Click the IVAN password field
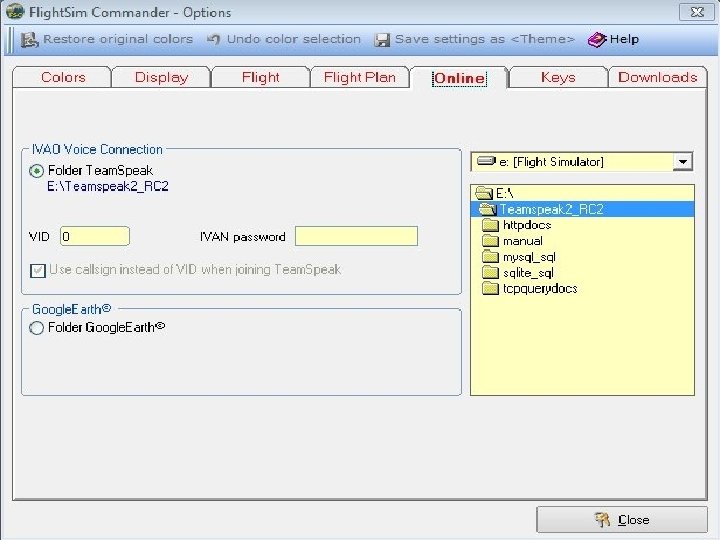The image size is (720, 540). (x=356, y=236)
